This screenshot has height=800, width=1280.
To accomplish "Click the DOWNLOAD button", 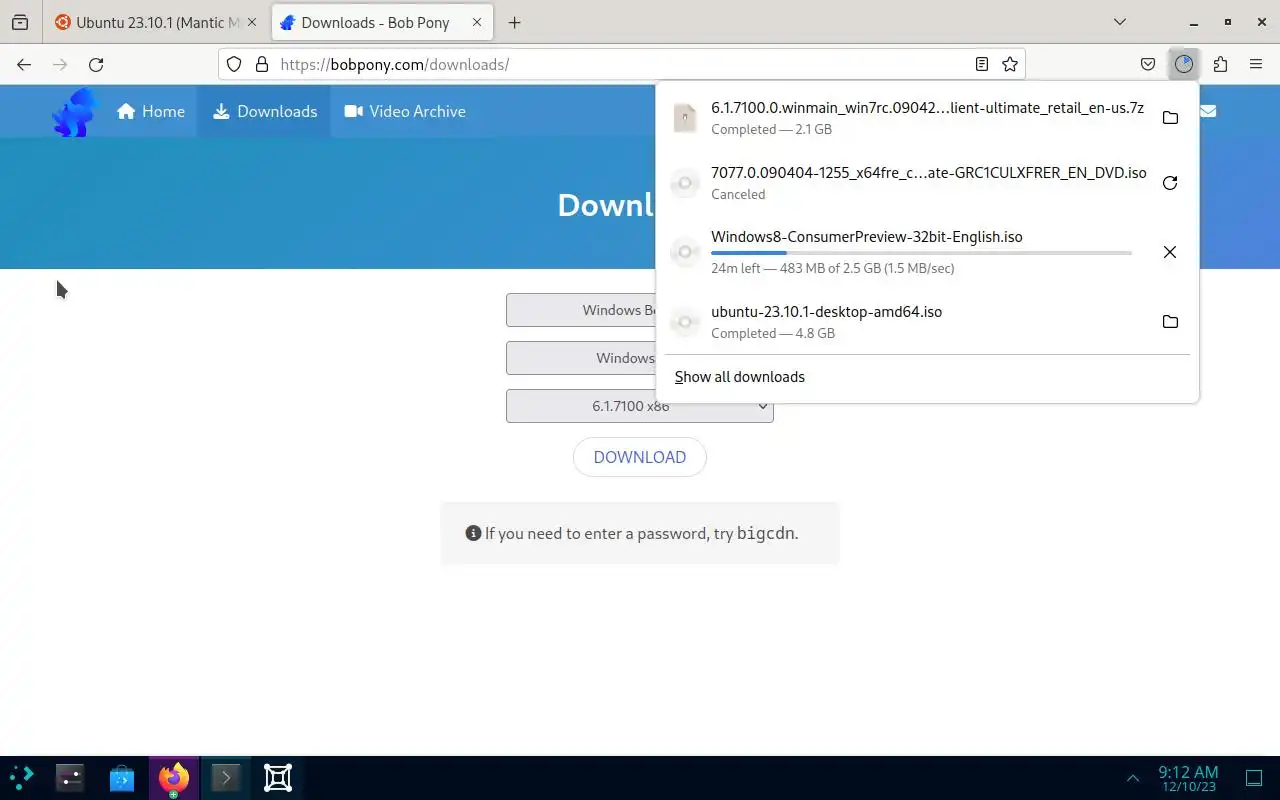I will coord(640,457).
